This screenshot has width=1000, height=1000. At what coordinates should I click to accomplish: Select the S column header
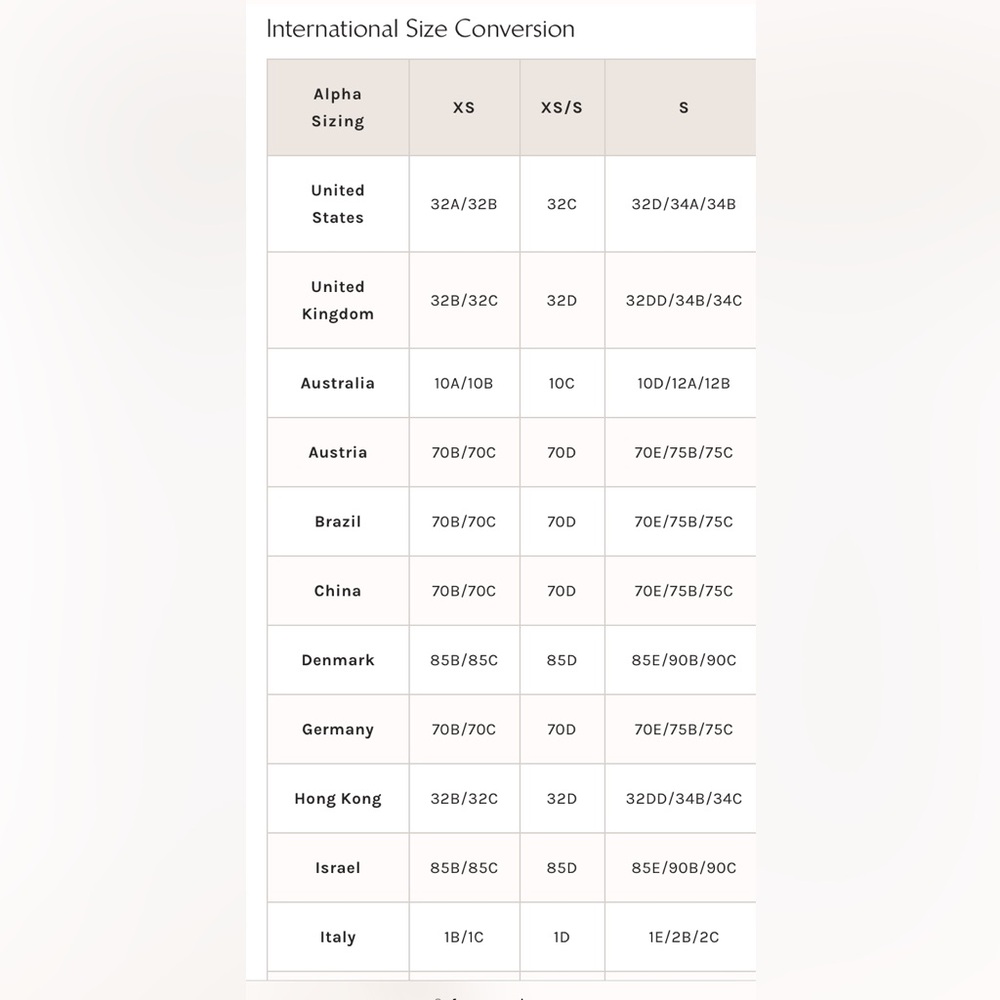pos(681,108)
